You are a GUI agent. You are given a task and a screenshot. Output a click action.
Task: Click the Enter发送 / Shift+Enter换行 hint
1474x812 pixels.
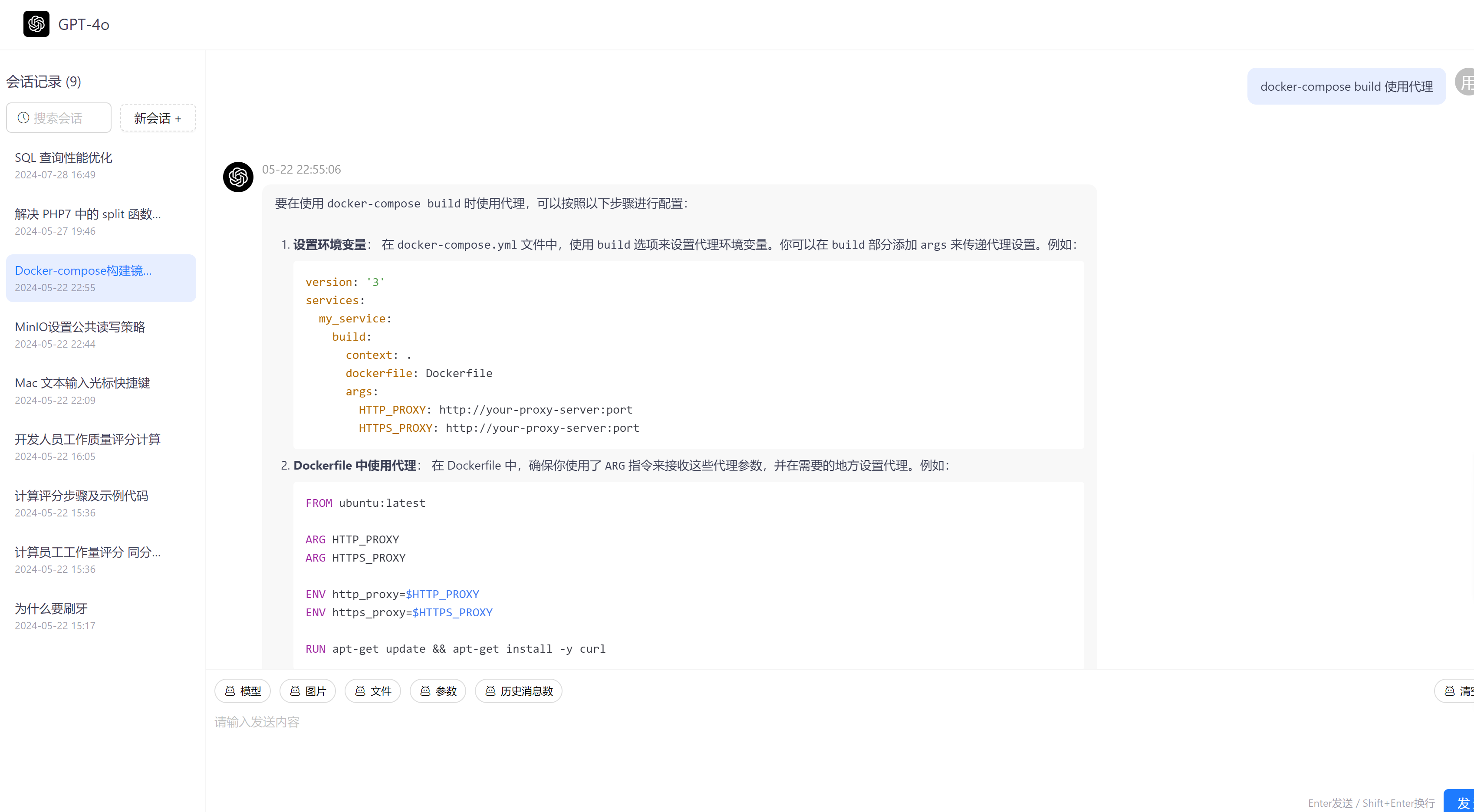point(1372,803)
